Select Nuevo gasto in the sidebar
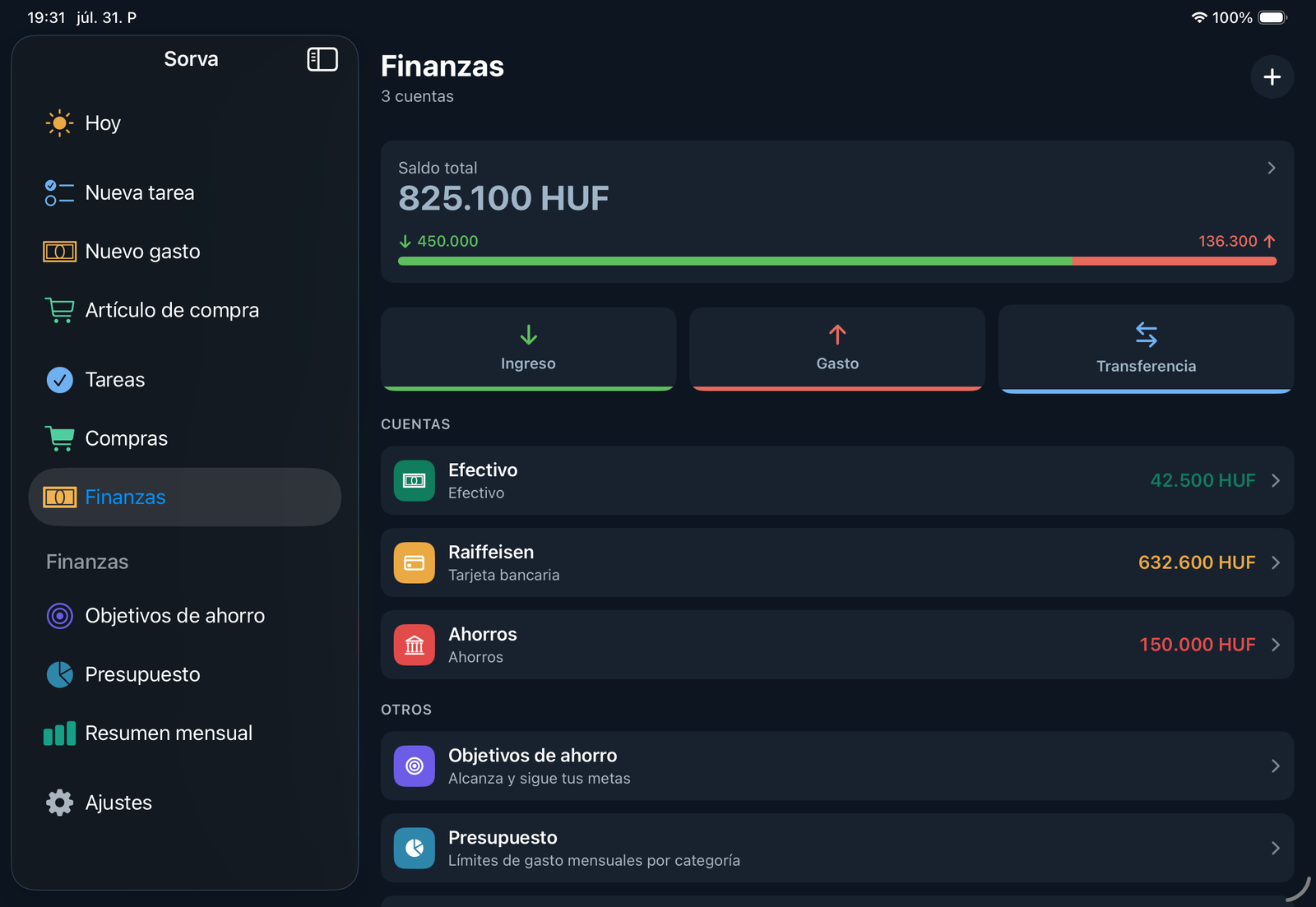Viewport: 1316px width, 907px height. point(184,252)
